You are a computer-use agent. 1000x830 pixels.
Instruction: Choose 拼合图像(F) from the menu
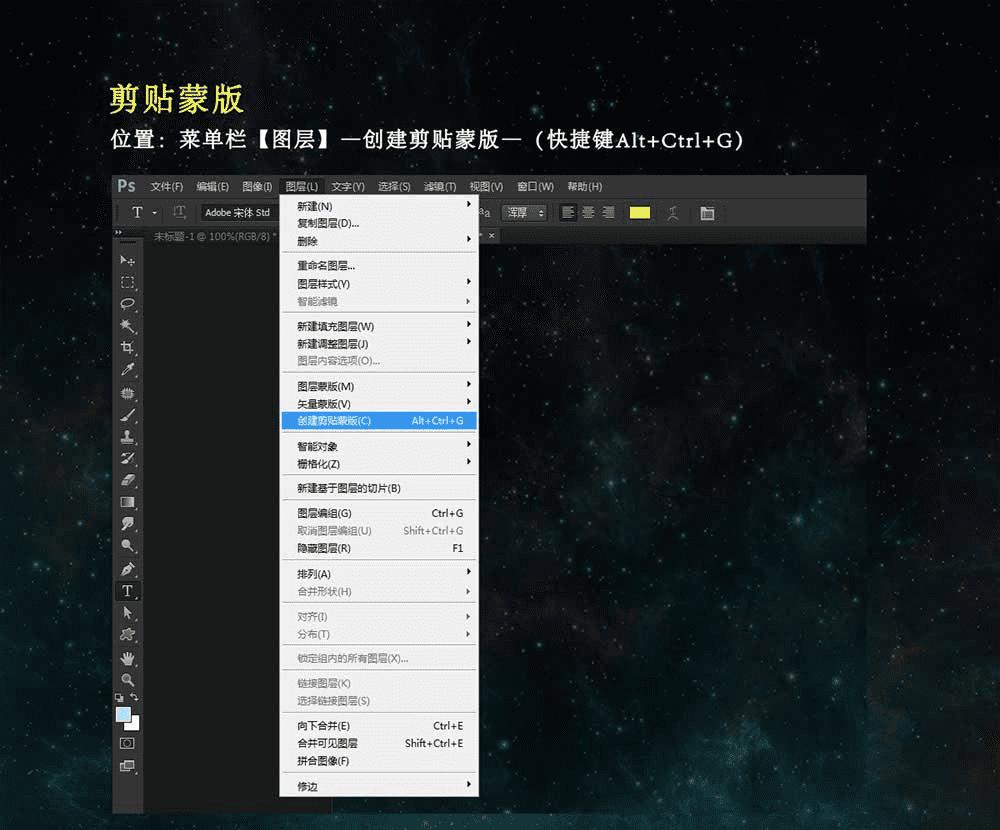[379, 760]
